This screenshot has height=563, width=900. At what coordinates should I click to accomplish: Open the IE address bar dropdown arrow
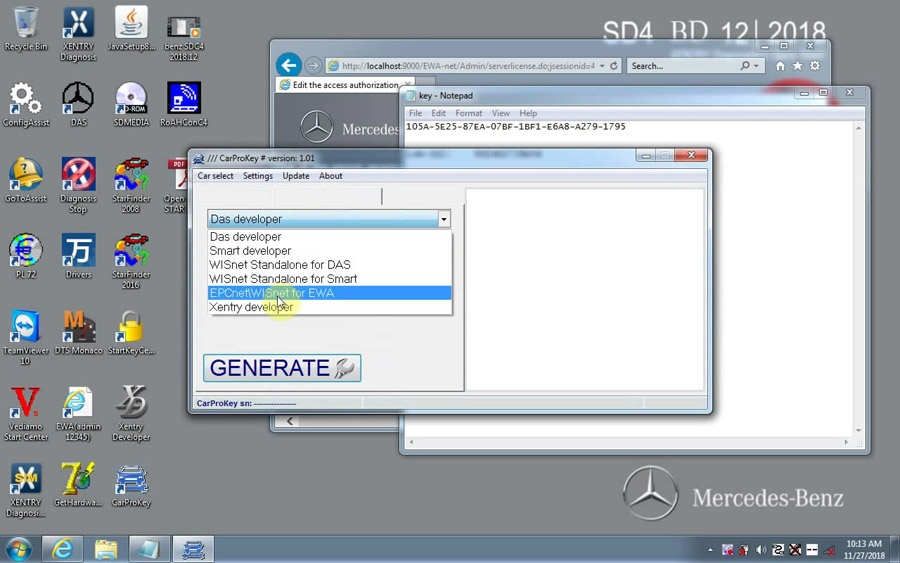pyautogui.click(x=602, y=66)
